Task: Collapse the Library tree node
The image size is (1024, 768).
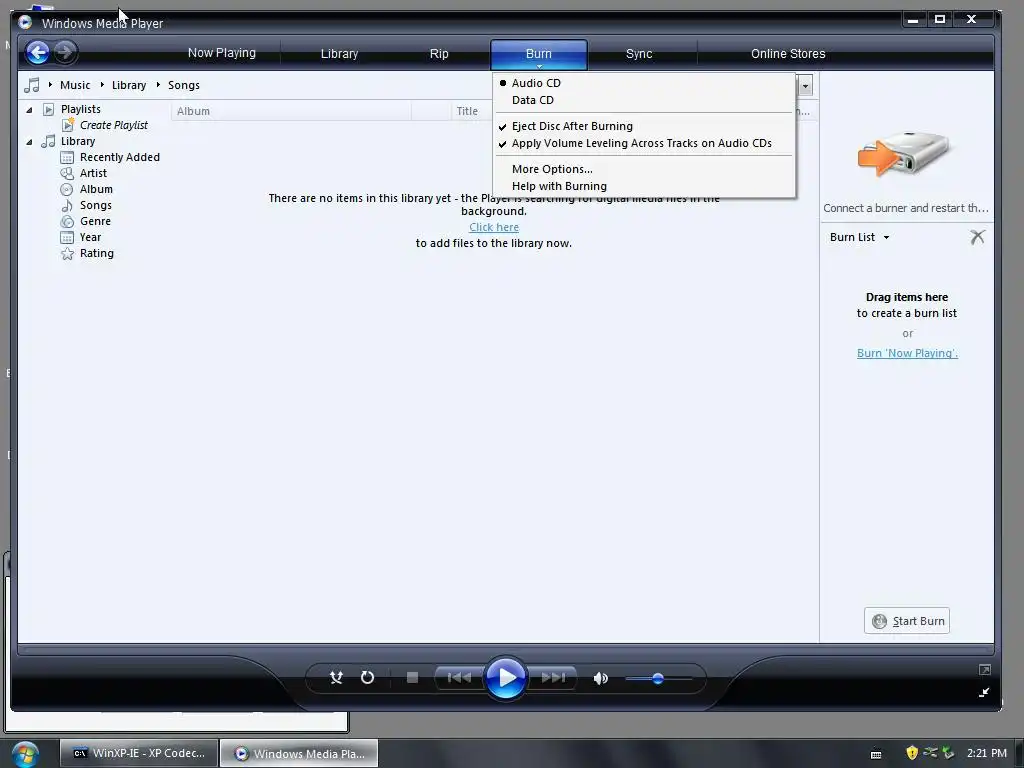Action: pyautogui.click(x=29, y=142)
